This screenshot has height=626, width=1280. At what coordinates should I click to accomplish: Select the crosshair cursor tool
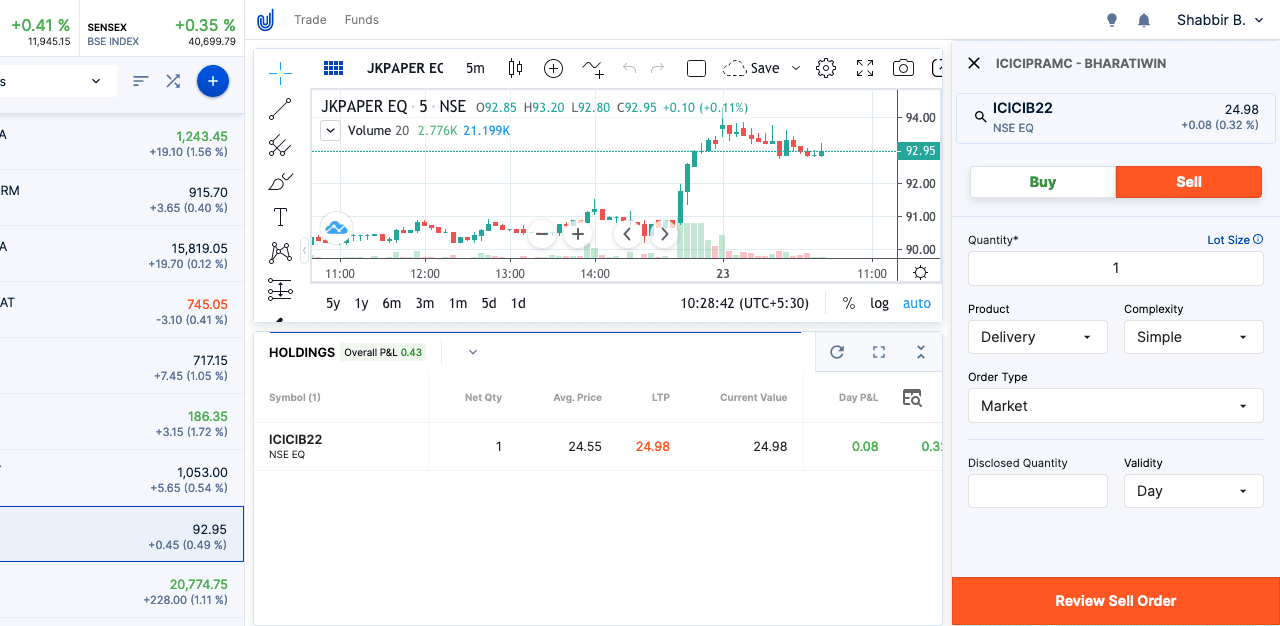[280, 72]
